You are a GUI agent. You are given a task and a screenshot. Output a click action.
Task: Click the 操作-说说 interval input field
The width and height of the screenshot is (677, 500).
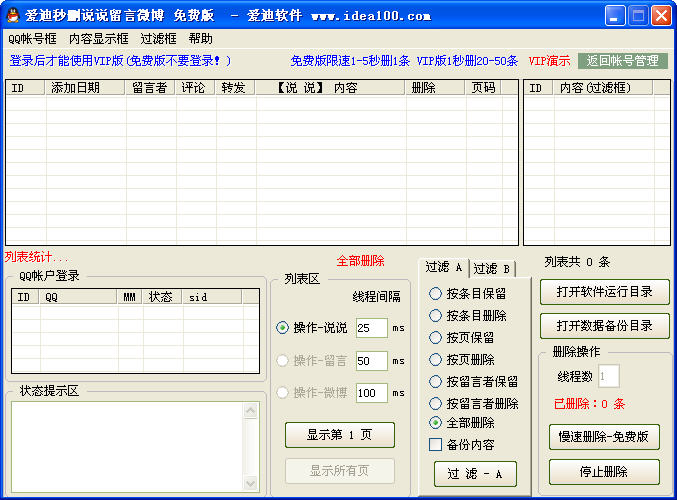370,328
